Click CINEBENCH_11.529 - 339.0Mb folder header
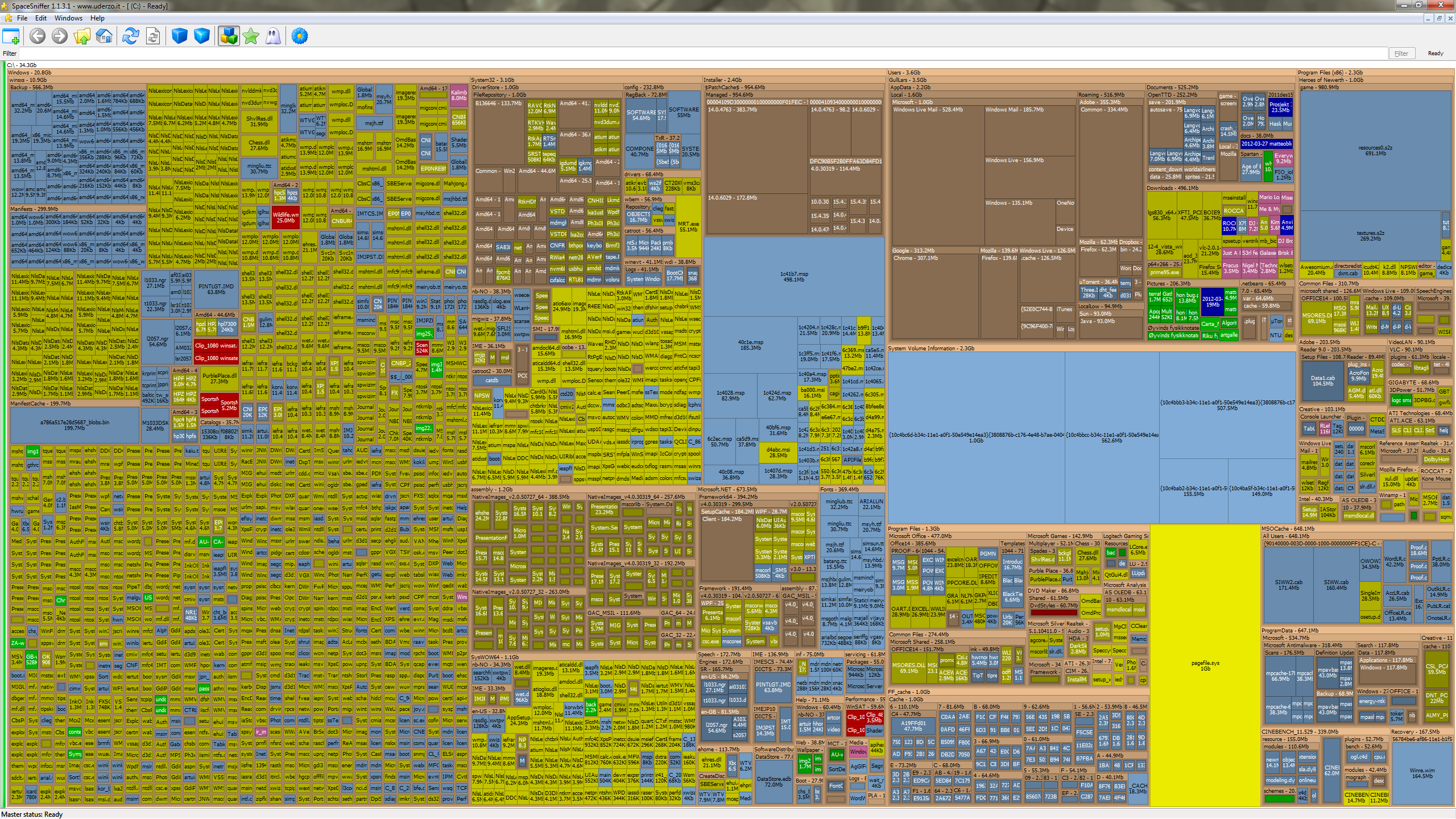 click(1300, 732)
